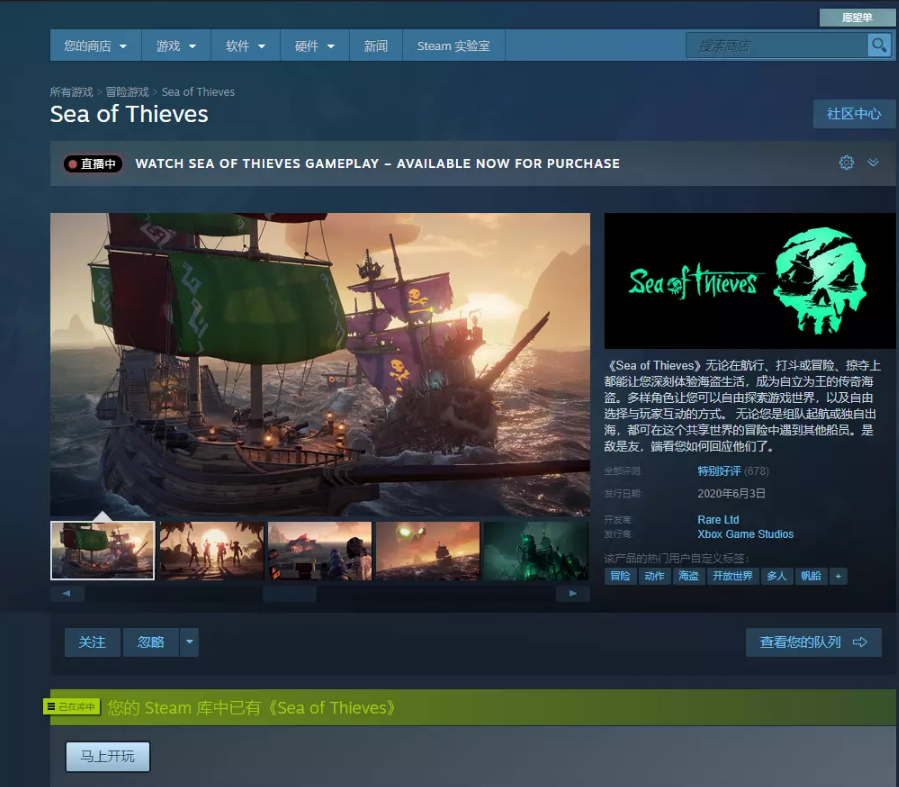Click Sea of Thieves breadcrumb link
Viewport: 899px width, 787px height.
coord(198,92)
